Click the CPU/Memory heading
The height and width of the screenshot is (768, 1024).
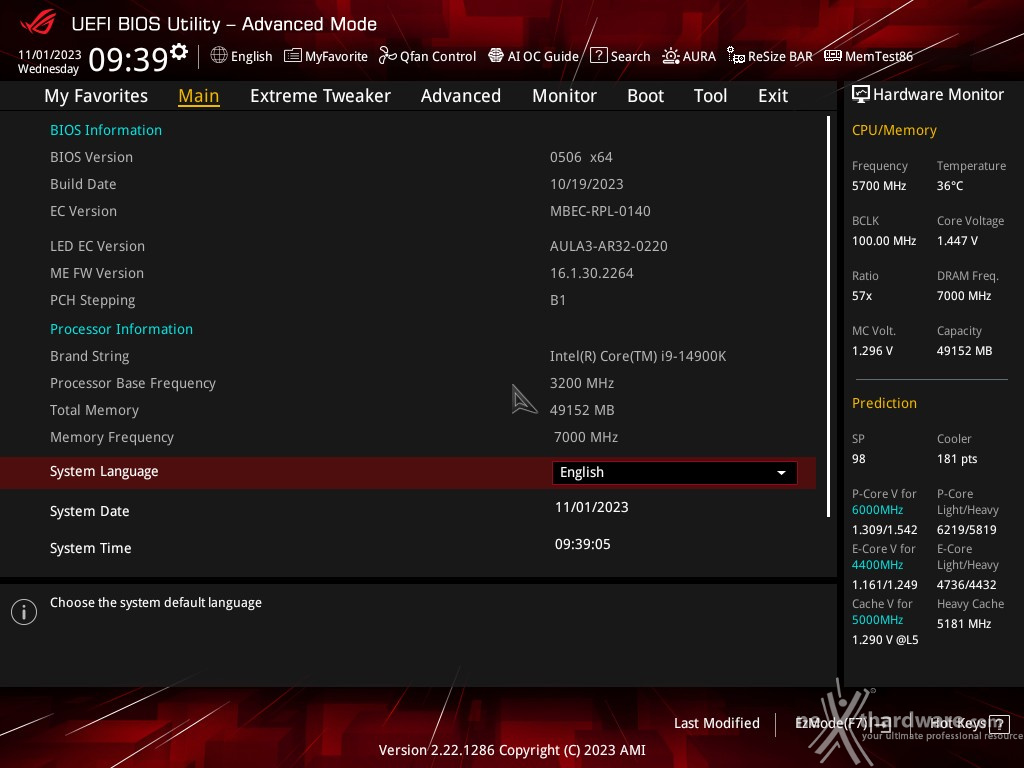[x=894, y=131]
